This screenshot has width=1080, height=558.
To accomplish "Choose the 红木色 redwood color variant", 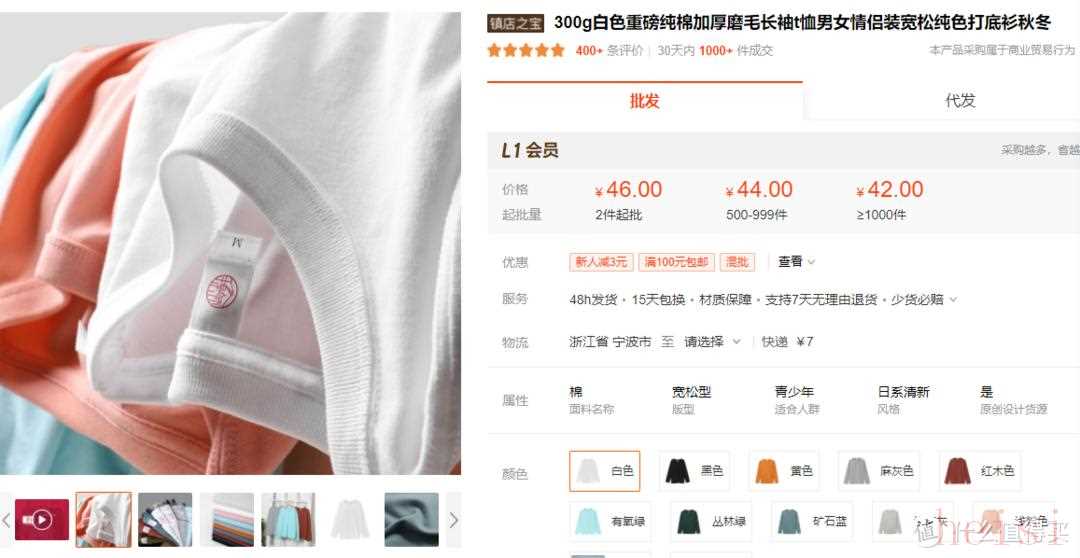I will pyautogui.click(x=980, y=471).
